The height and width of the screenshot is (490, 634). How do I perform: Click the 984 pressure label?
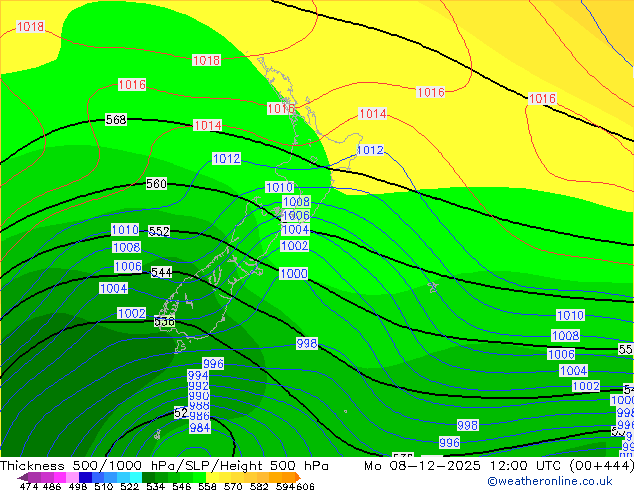click(x=200, y=428)
